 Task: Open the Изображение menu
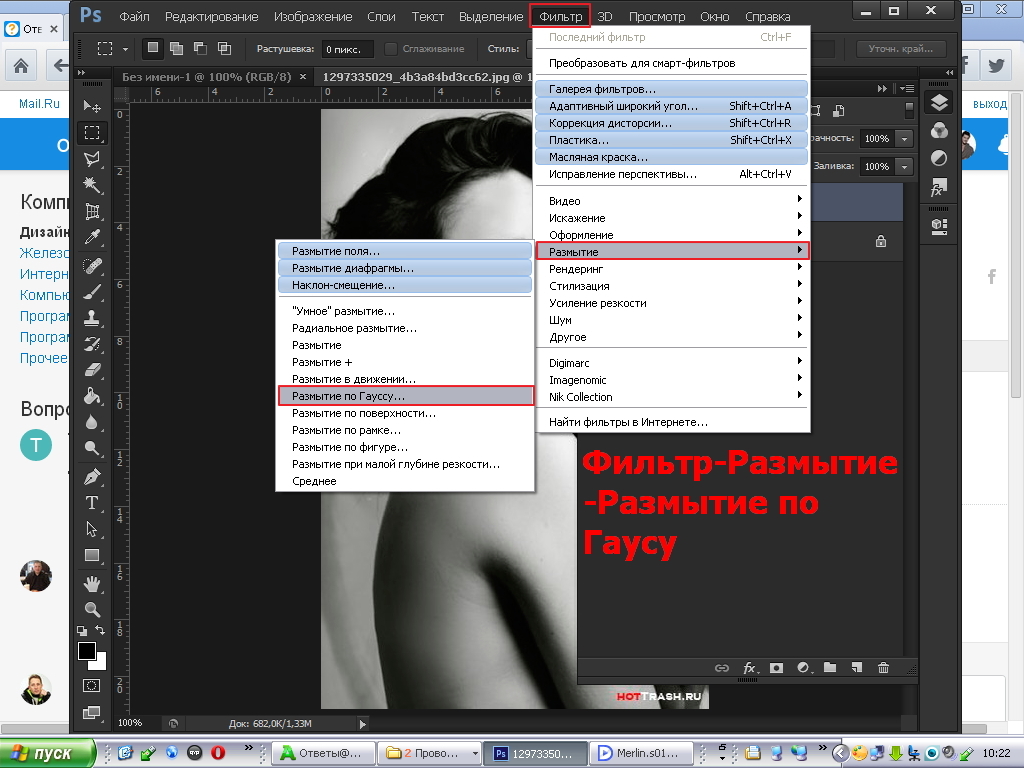[313, 16]
